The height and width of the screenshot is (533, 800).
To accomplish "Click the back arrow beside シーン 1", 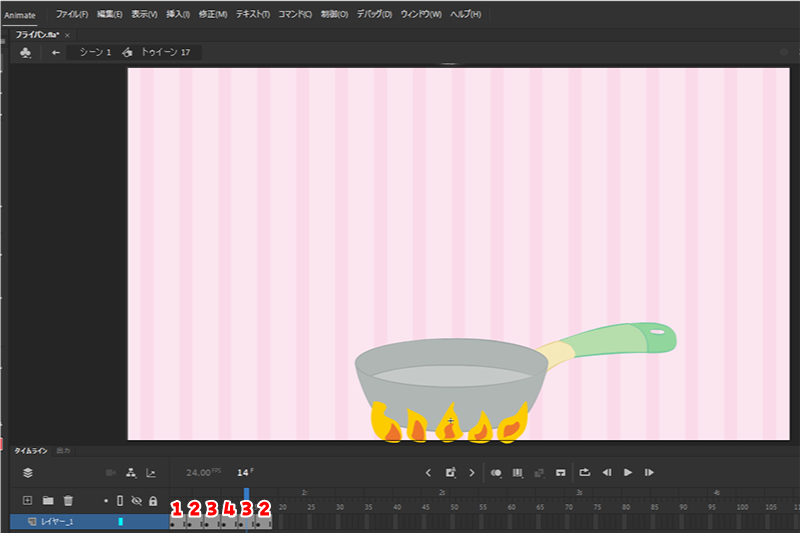I will [x=56, y=52].
